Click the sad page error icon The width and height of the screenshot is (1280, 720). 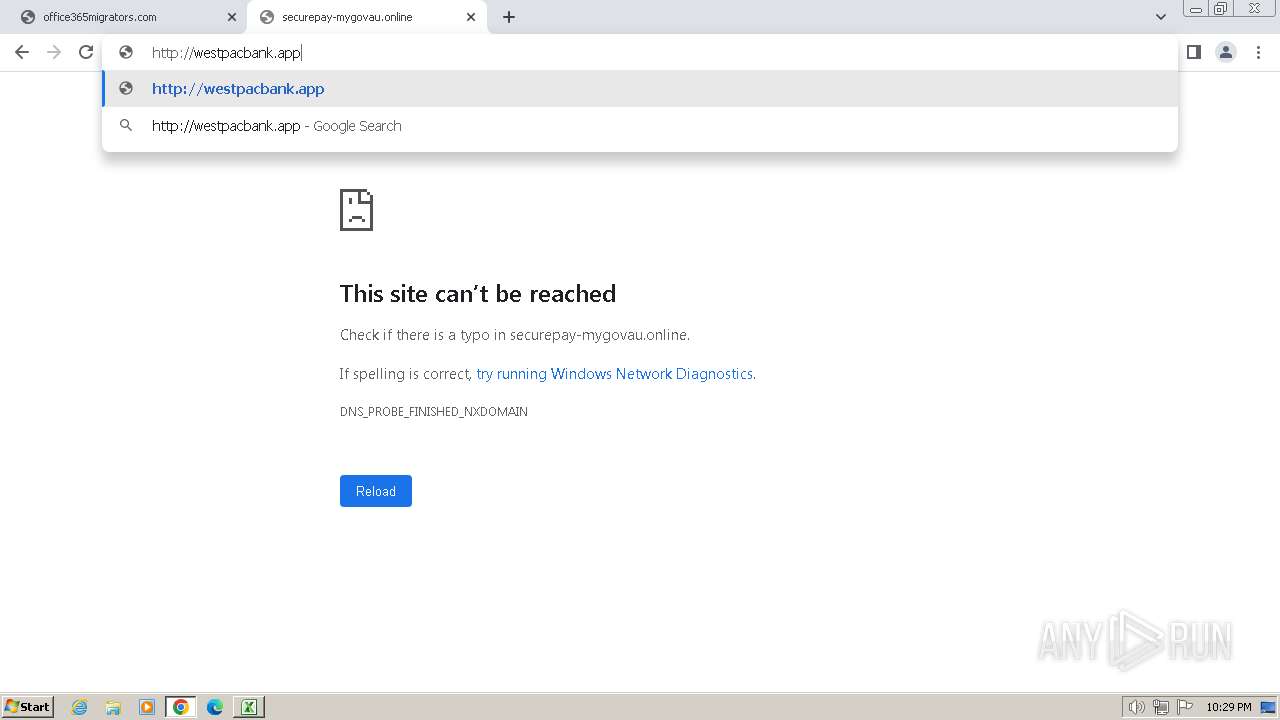pyautogui.click(x=357, y=210)
